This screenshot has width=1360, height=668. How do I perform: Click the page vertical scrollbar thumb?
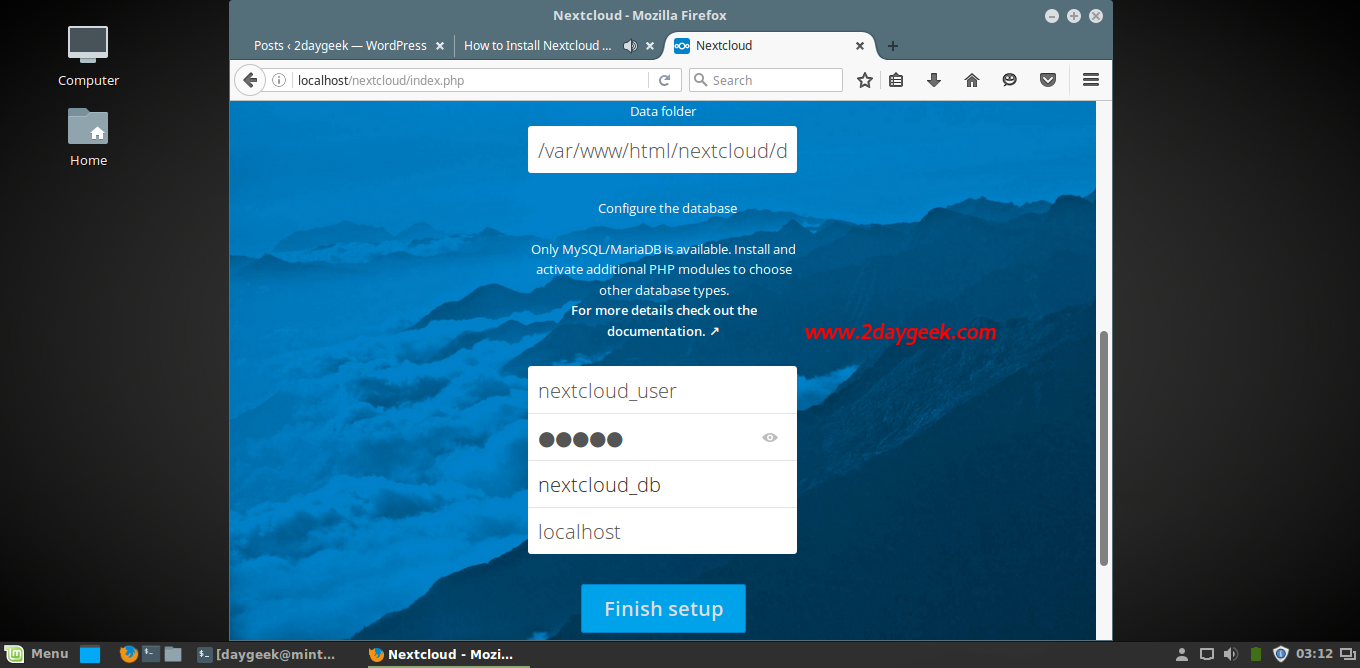pos(1104,448)
